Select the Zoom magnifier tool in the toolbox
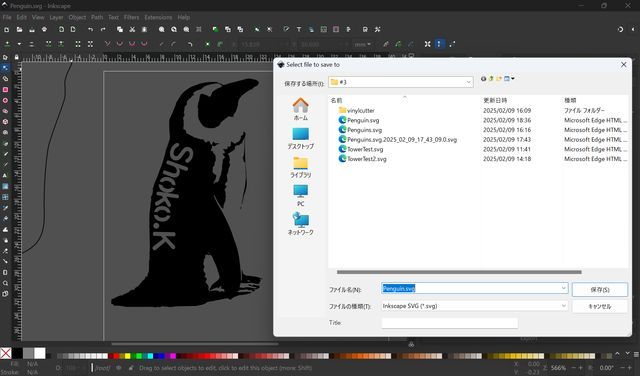 5,283
